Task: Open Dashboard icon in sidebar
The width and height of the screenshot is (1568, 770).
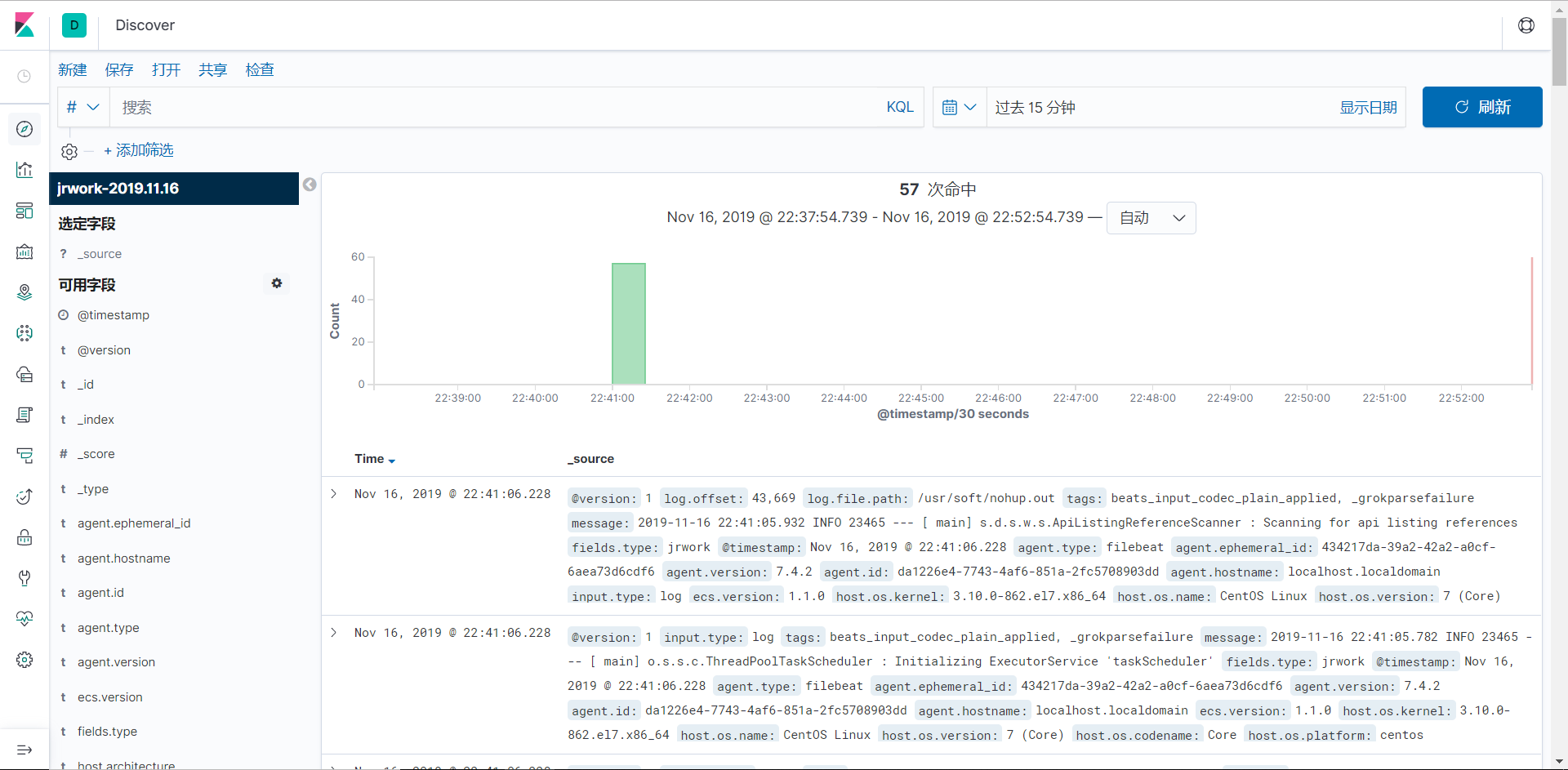Action: 24,211
